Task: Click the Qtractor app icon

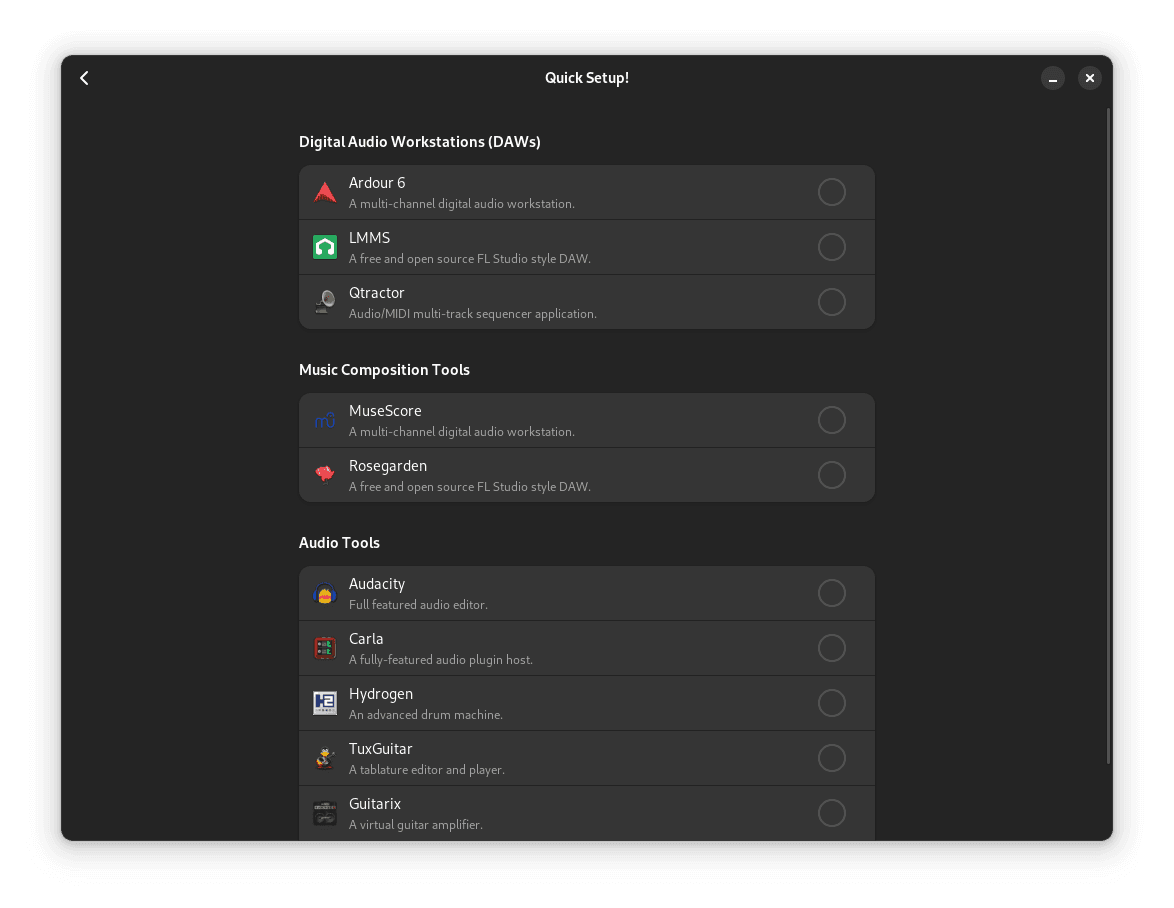Action: click(x=325, y=302)
